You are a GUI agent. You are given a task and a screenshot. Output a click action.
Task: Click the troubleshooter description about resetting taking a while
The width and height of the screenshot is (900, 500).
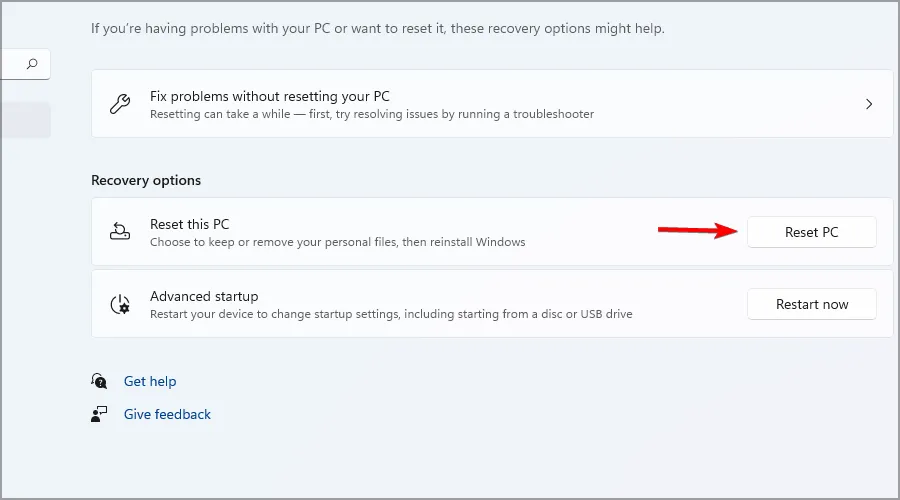click(372, 114)
